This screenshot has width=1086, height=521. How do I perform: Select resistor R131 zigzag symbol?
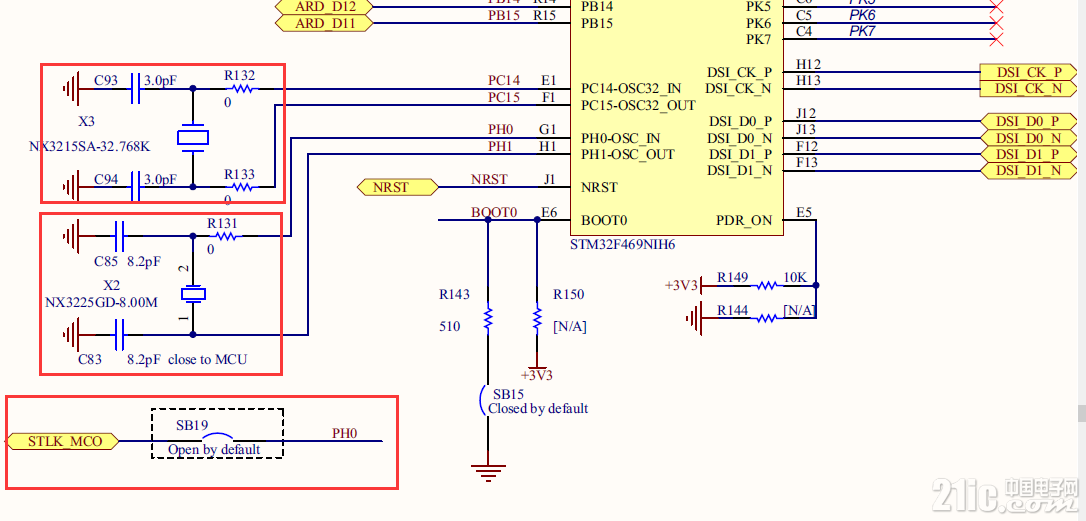coord(226,236)
